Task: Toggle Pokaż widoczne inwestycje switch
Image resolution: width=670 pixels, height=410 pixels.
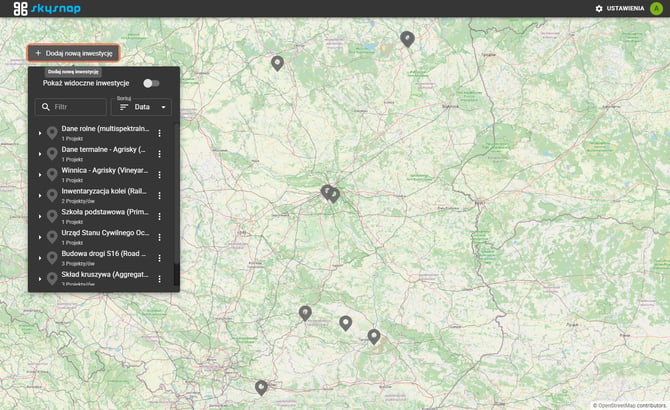Action: coord(151,83)
